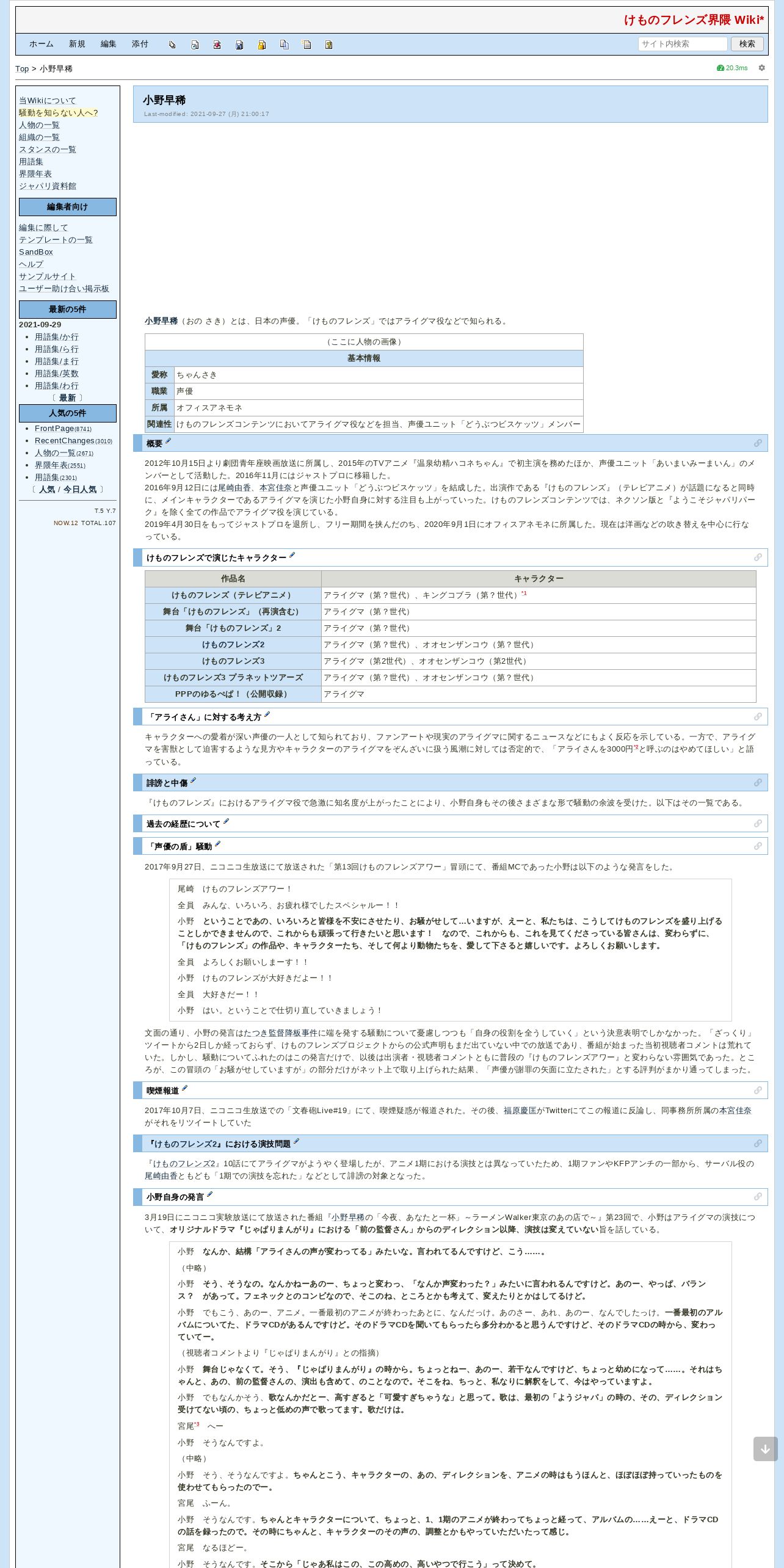Click pencil icon beside 『けものフレンズ2』における演技問題
The height and width of the screenshot is (1568, 784).
(x=296, y=1142)
